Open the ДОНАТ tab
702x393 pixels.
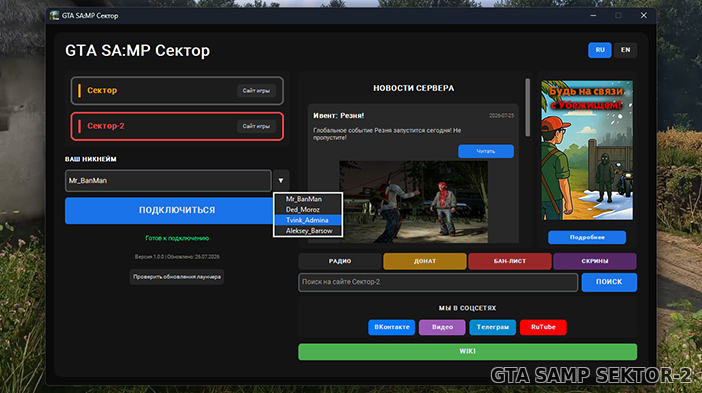click(x=424, y=261)
